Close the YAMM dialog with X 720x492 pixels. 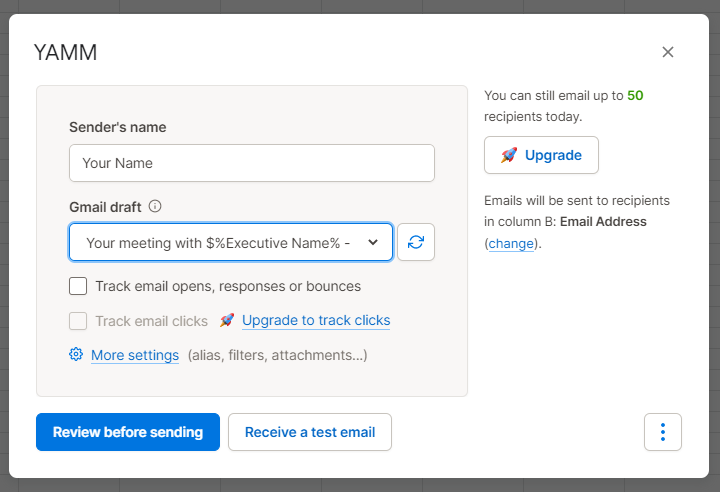pos(668,52)
